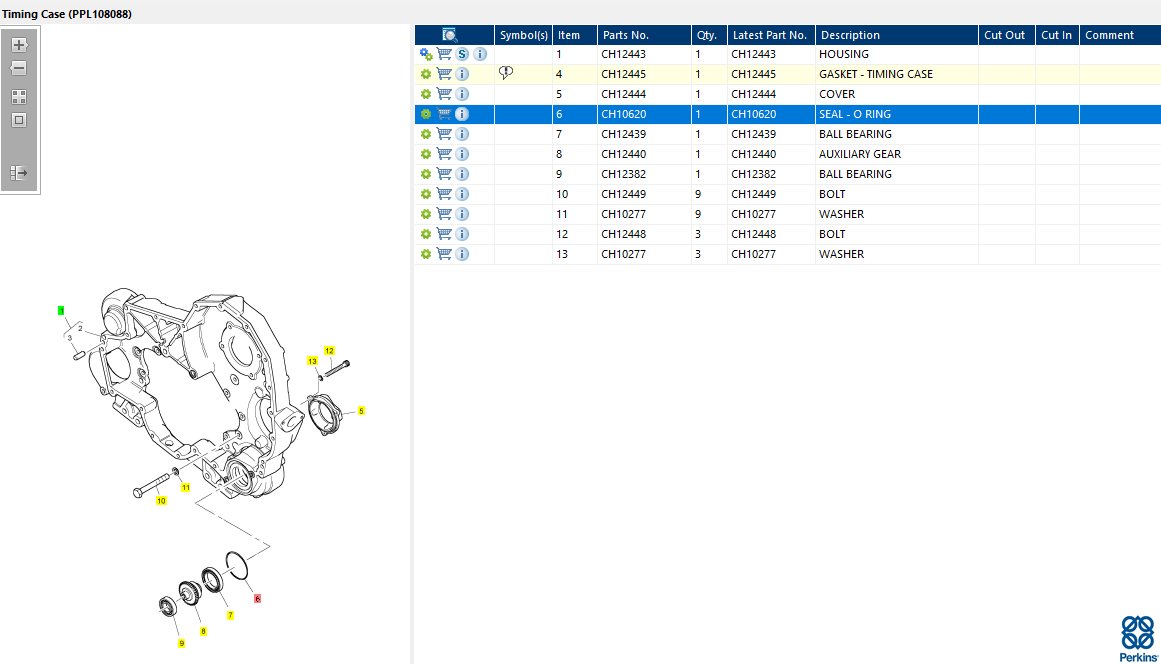Click parts number CH12449
1161x664 pixels.
[x=623, y=194]
